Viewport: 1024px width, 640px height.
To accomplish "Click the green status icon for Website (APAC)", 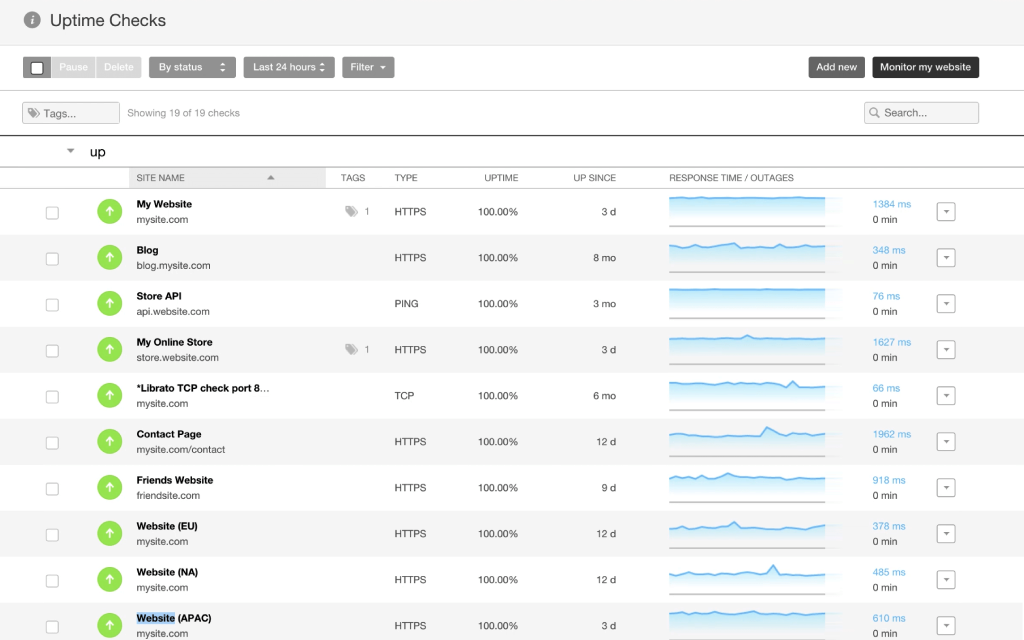I will (109, 625).
